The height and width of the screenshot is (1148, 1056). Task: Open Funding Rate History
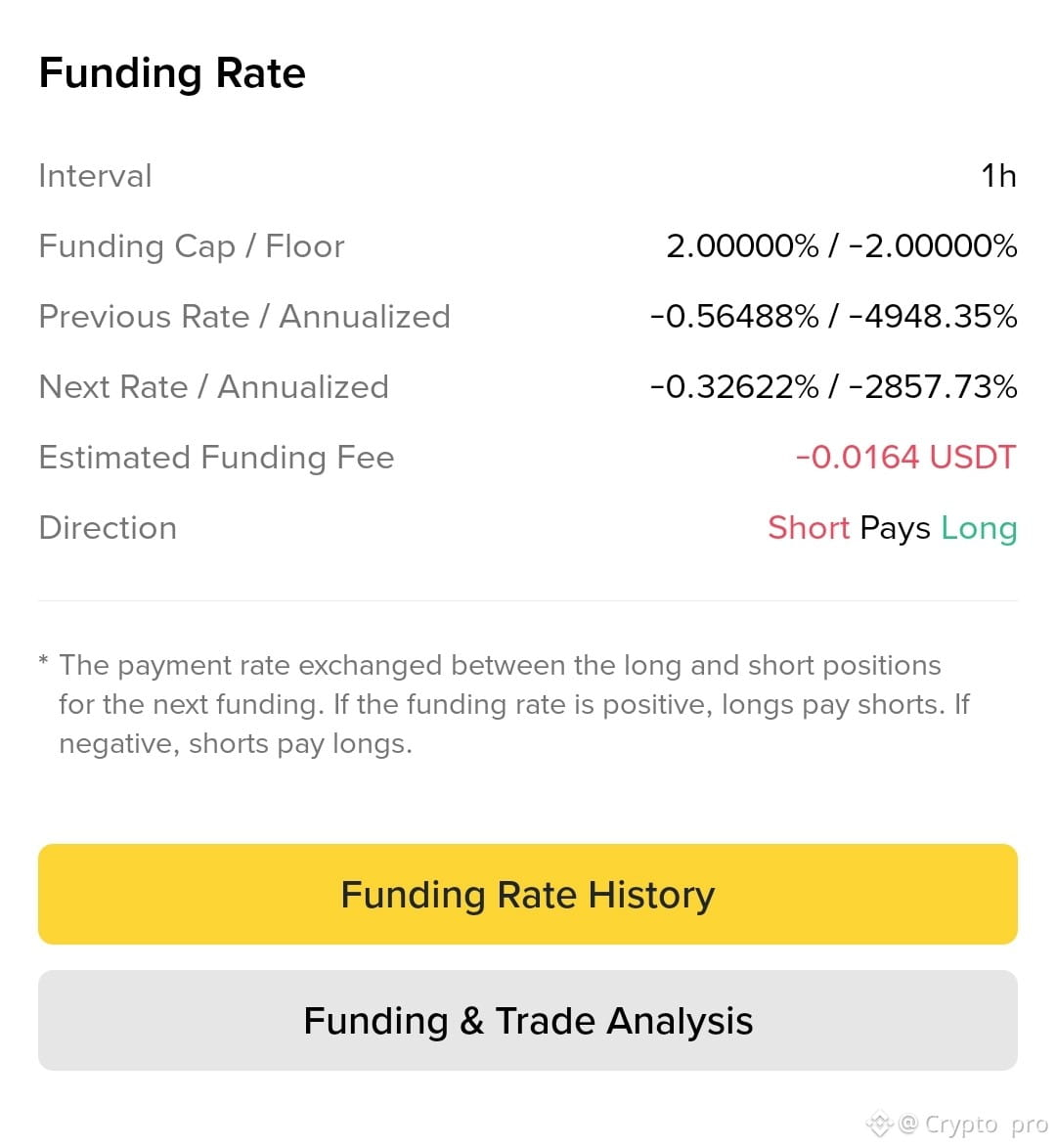527,894
